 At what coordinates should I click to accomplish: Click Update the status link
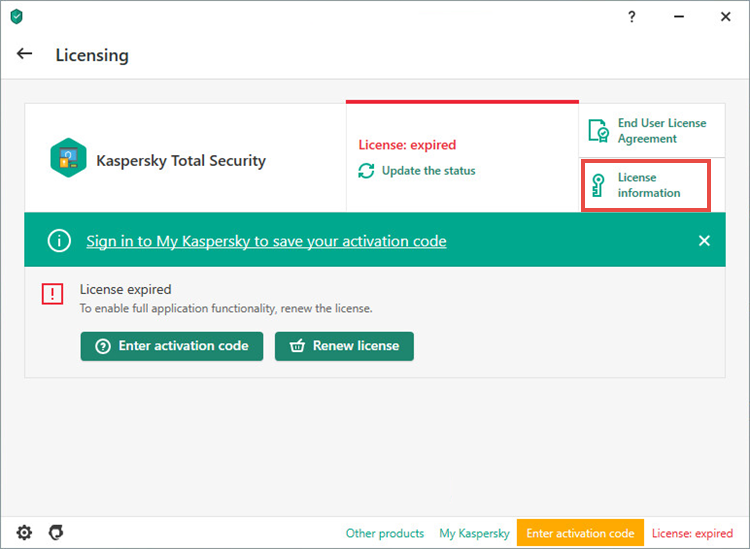click(429, 171)
